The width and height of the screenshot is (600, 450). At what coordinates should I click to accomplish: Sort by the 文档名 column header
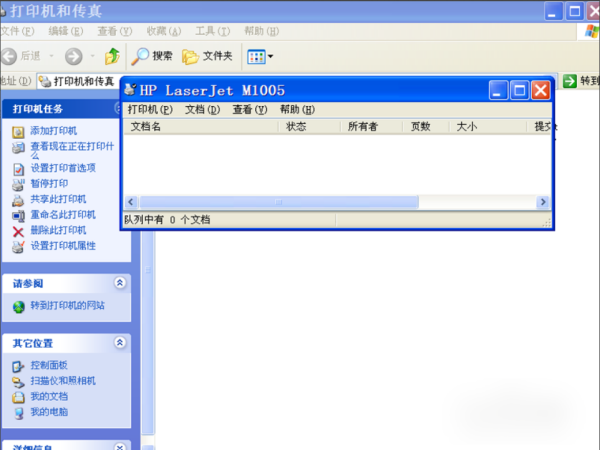pyautogui.click(x=201, y=127)
